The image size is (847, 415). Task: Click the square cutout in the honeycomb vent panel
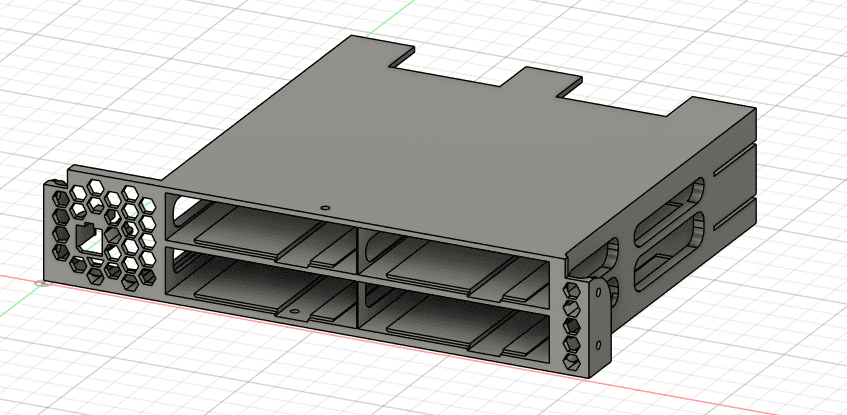pos(89,237)
